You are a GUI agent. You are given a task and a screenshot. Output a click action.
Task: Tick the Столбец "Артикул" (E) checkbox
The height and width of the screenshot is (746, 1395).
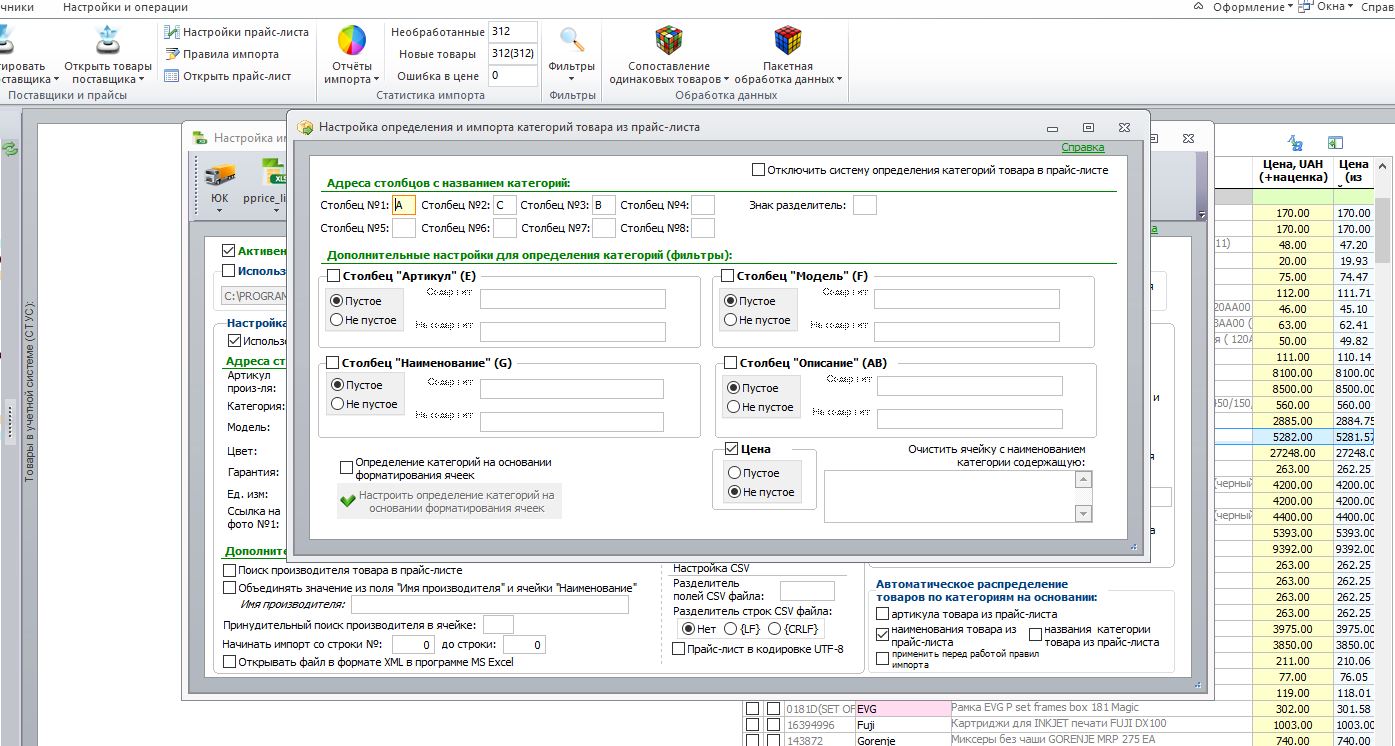coord(334,276)
